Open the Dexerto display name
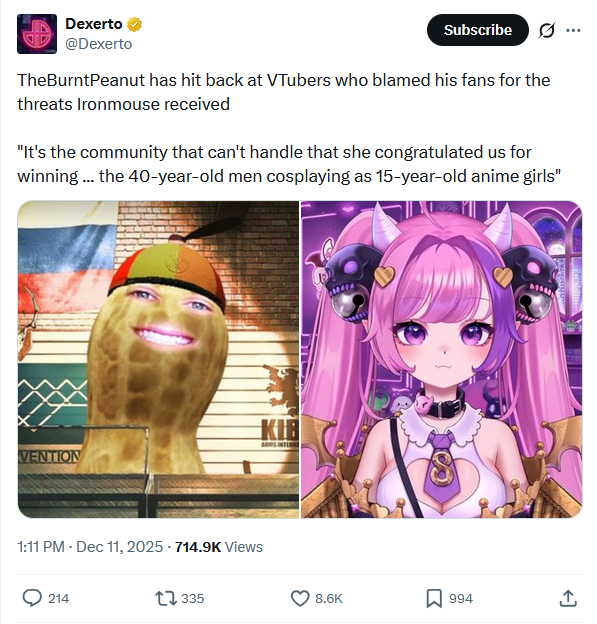 [x=94, y=24]
